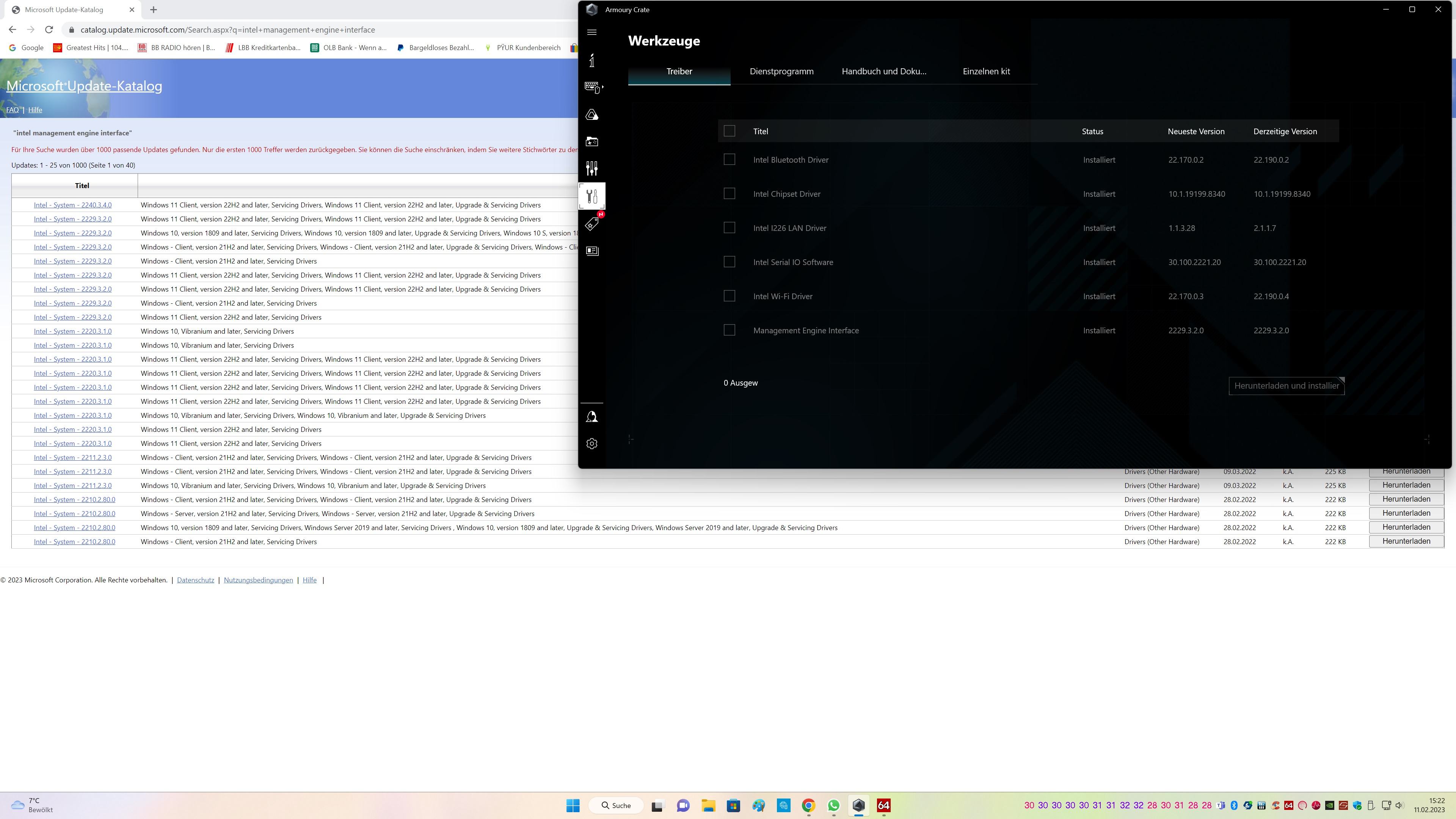Open Armoury Crate hamburger menu

pos(592,32)
